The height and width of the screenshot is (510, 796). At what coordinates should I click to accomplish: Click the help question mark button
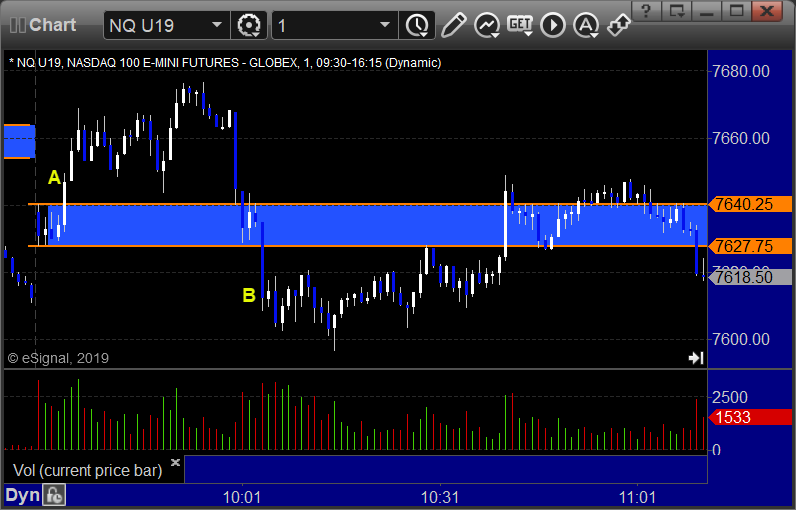tap(646, 10)
